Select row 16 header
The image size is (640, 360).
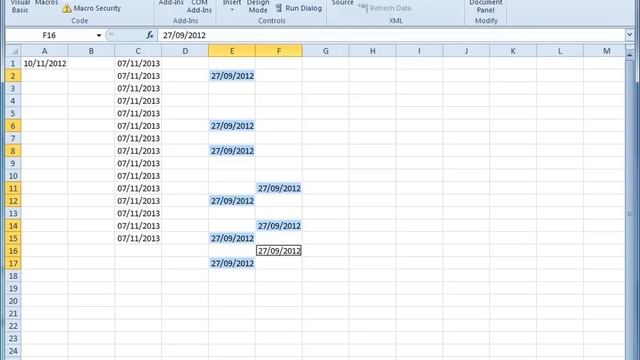pyautogui.click(x=13, y=251)
